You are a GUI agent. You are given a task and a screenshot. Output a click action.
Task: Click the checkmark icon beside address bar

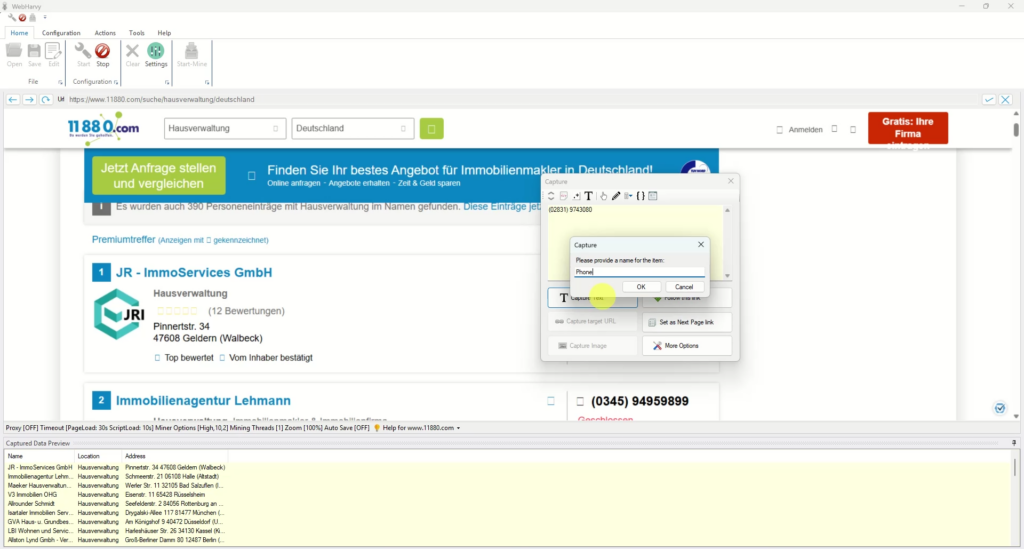(989, 99)
